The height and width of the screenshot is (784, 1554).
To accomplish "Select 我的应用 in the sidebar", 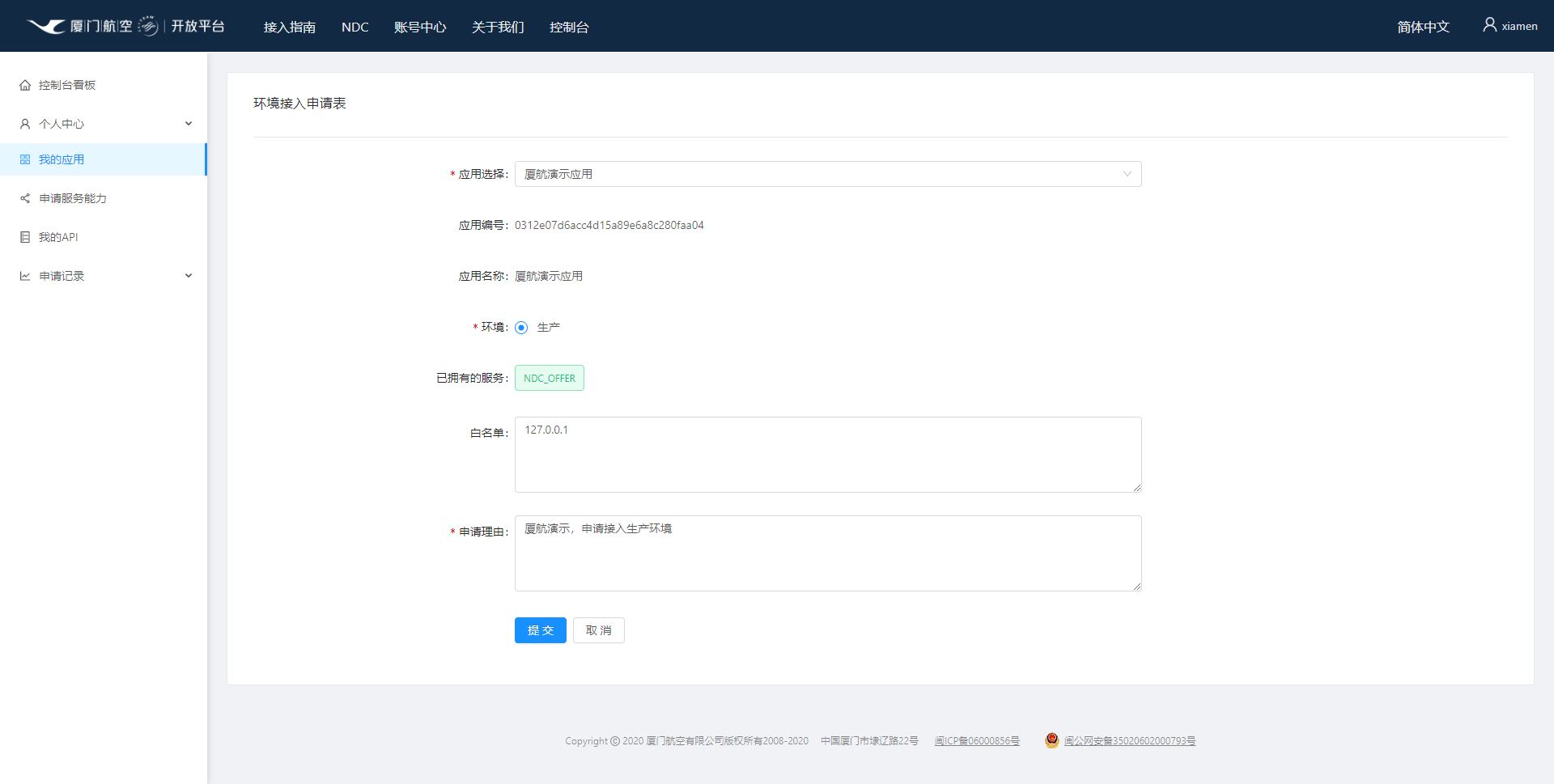I will coord(104,159).
